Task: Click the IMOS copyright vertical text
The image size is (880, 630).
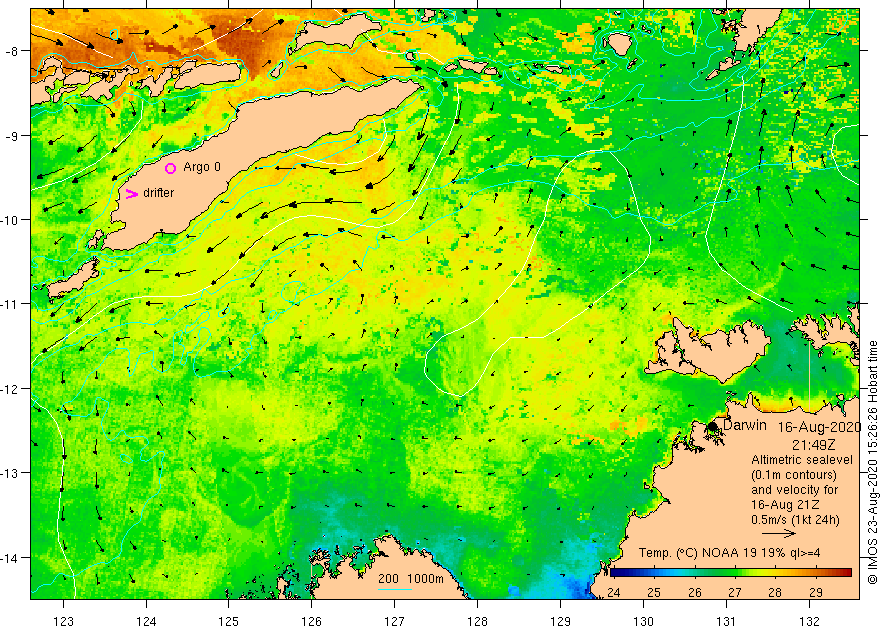Action: pyautogui.click(x=872, y=463)
